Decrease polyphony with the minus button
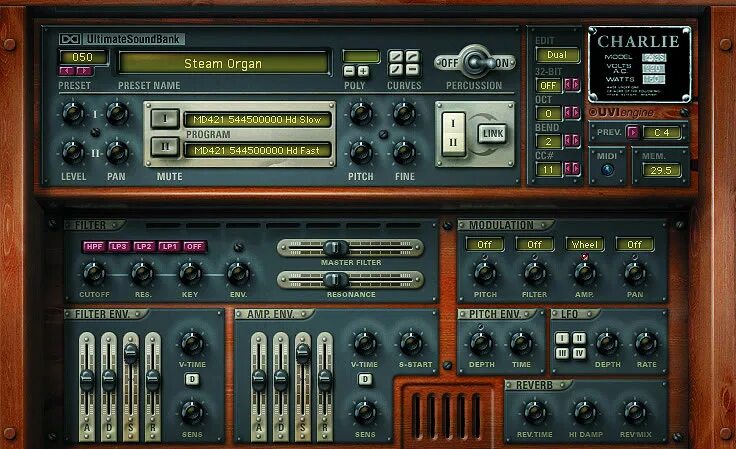 349,71
